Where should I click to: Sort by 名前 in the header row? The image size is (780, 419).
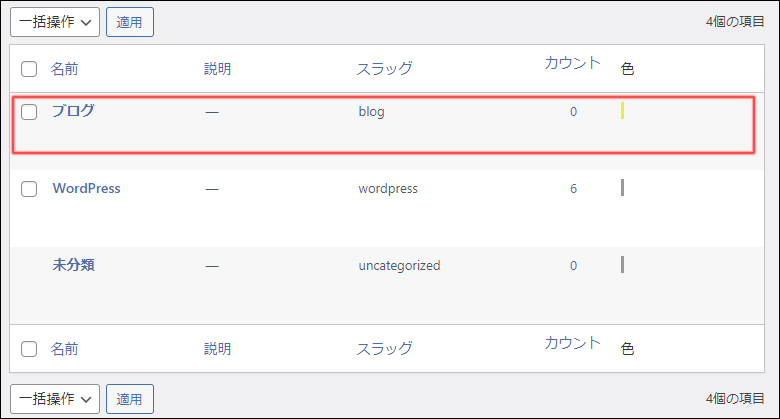(65, 69)
